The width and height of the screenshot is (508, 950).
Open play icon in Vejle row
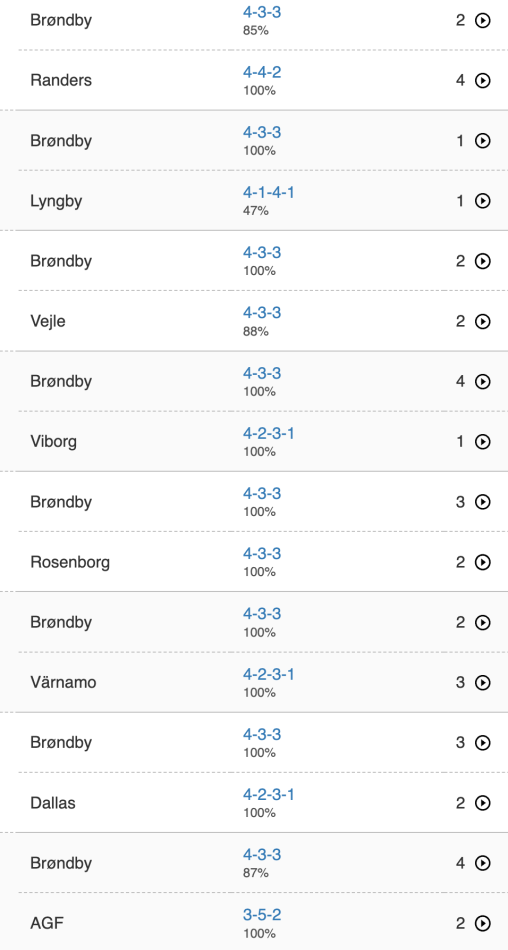483,322
